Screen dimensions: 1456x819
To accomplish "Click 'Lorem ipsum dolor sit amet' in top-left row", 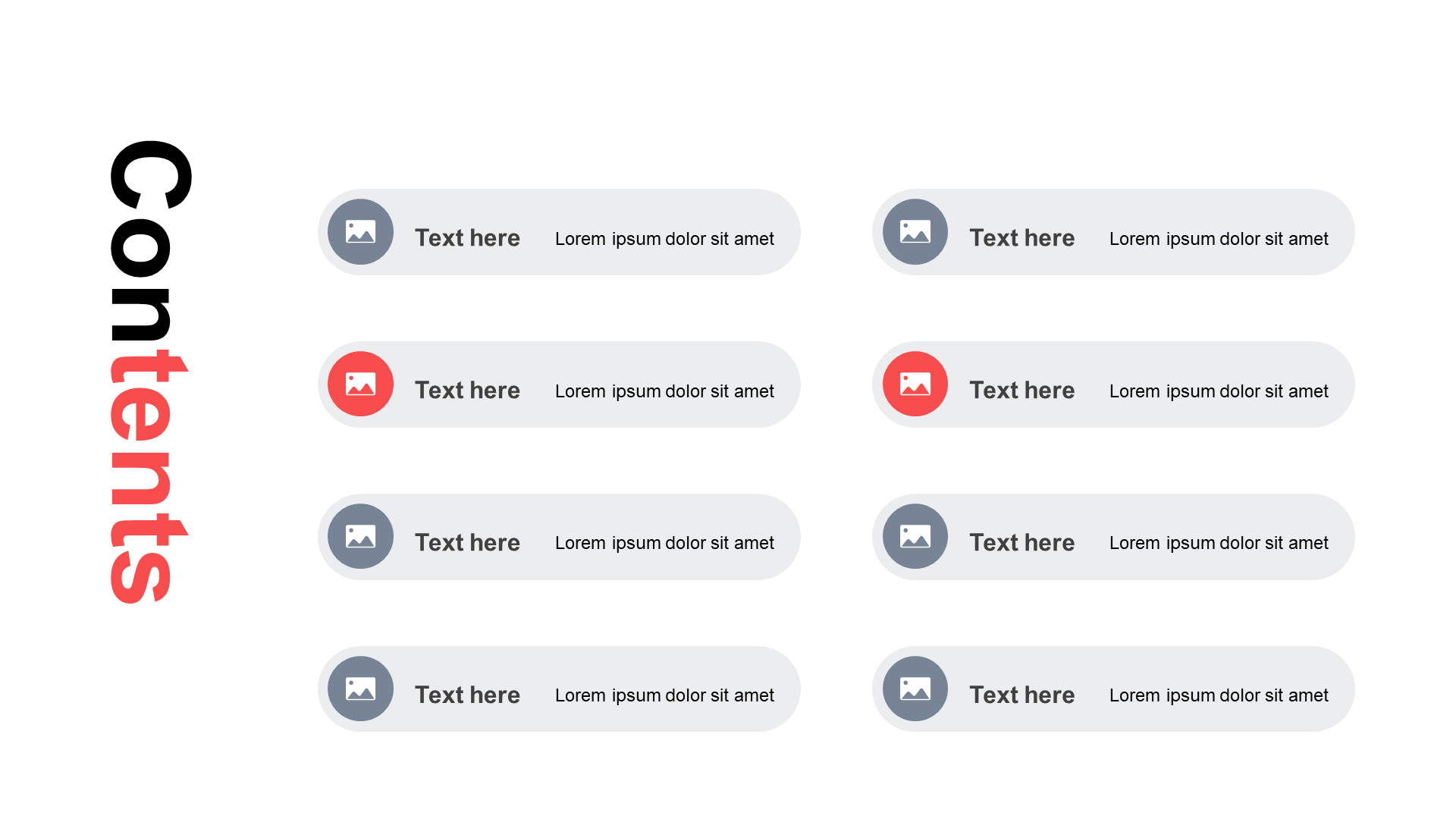I will click(x=664, y=239).
